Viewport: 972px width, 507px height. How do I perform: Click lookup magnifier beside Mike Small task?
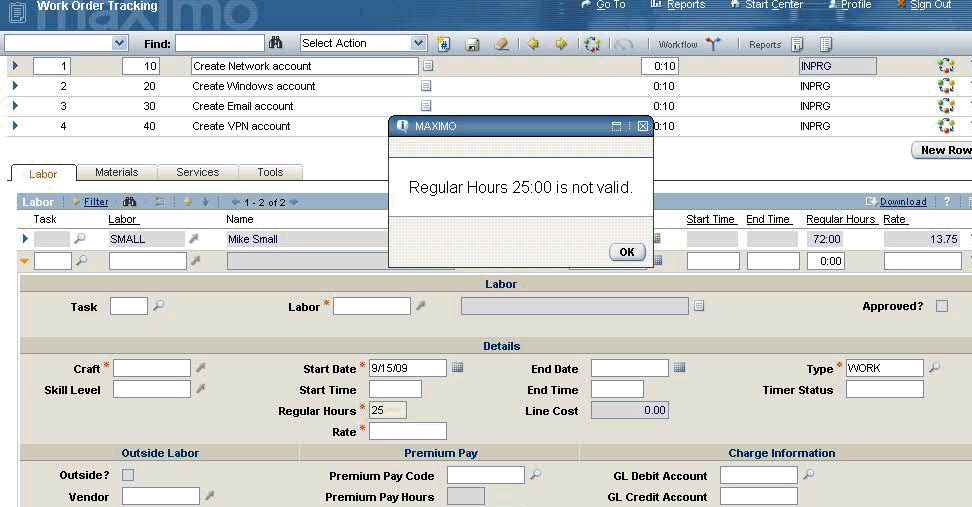pos(80,239)
